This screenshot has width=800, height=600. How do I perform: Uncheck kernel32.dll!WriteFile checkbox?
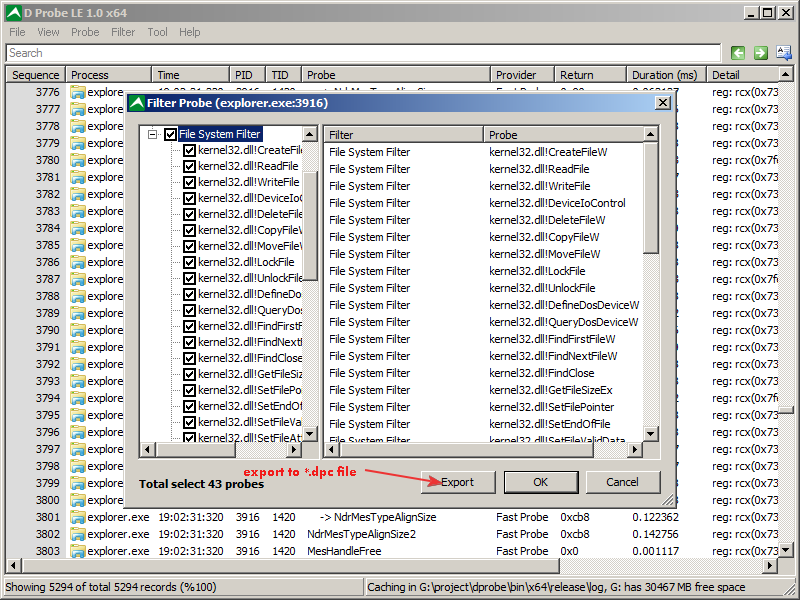click(x=189, y=182)
